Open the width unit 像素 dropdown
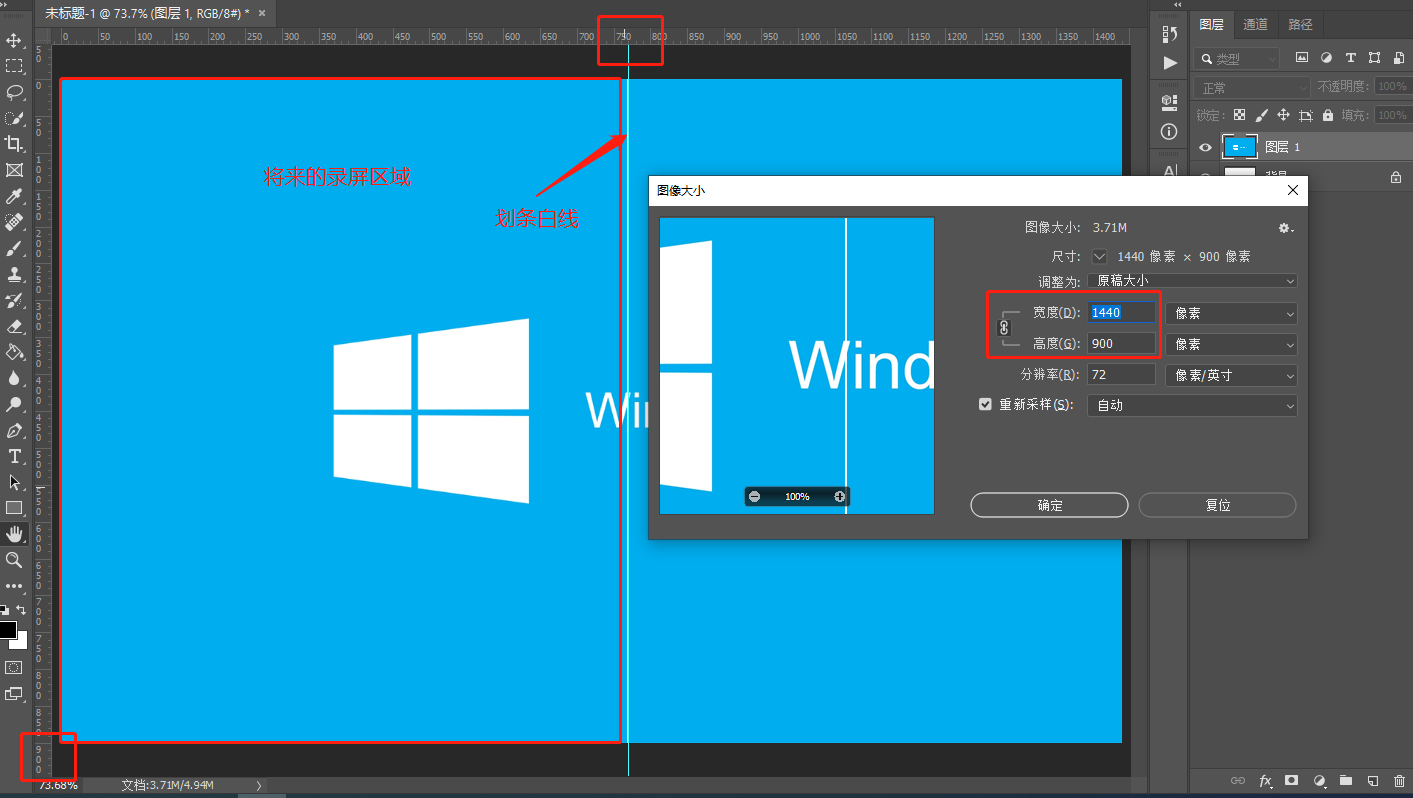The image size is (1413, 798). pyautogui.click(x=1231, y=313)
